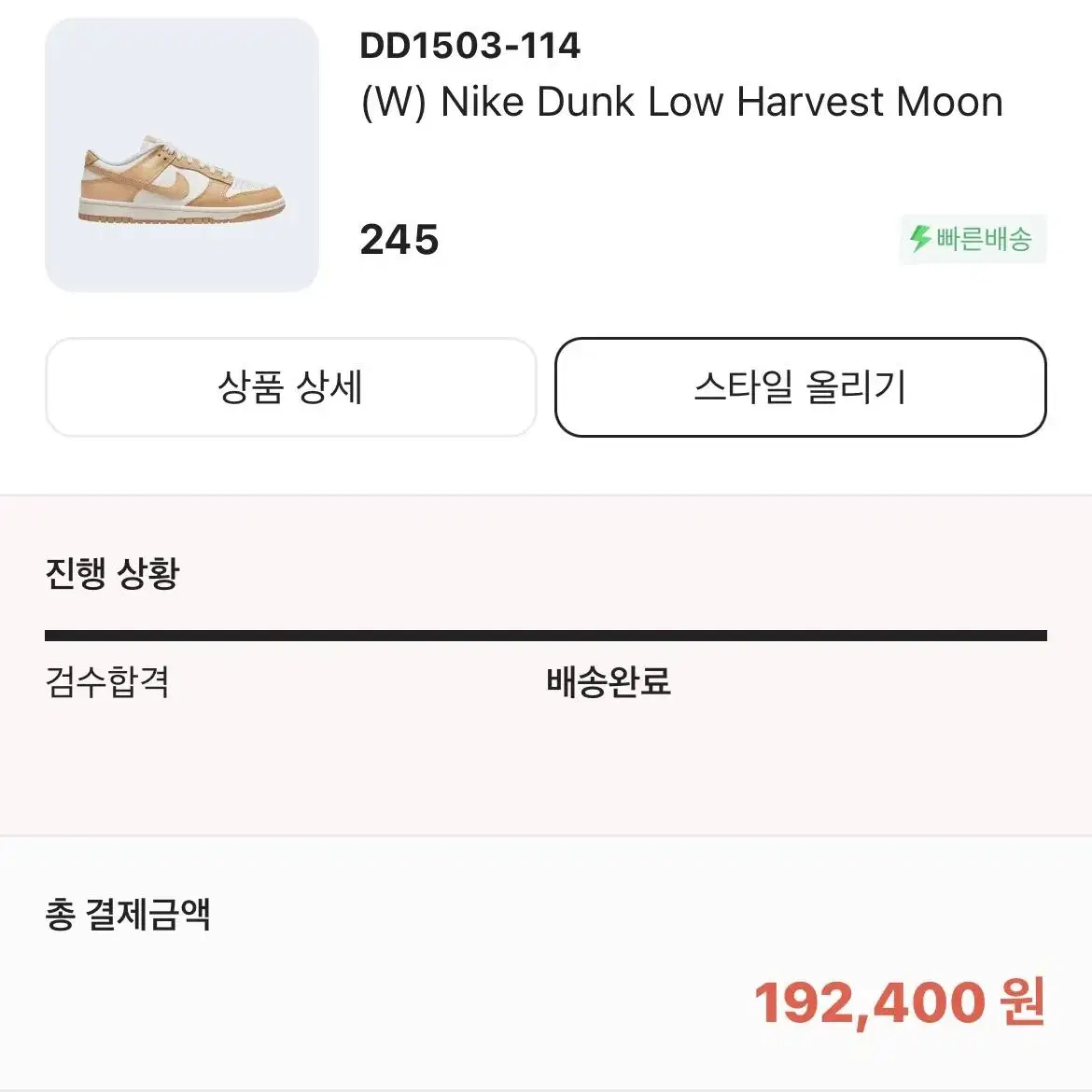The width and height of the screenshot is (1092, 1092).
Task: Select the 검수합격 status step
Action: 107,681
